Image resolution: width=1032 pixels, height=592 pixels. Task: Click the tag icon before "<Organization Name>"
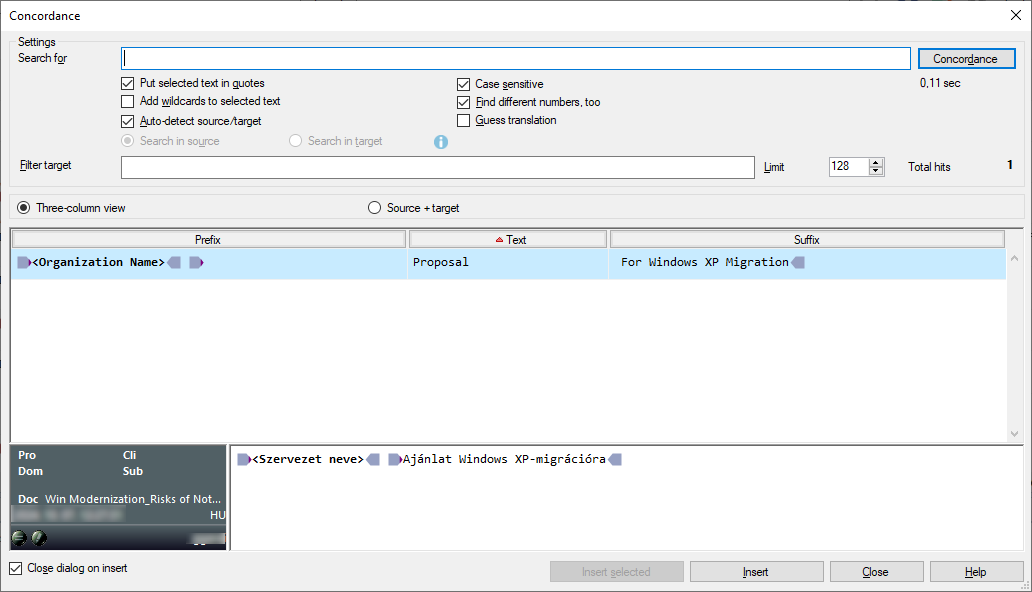tap(23, 262)
